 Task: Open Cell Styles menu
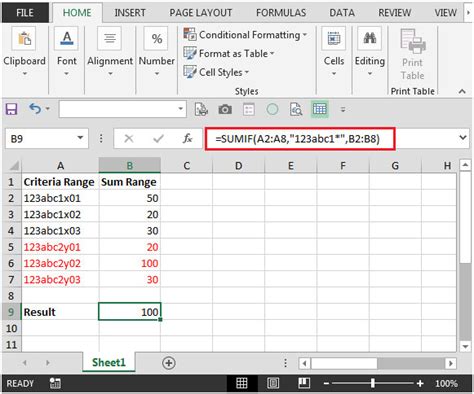(216, 72)
